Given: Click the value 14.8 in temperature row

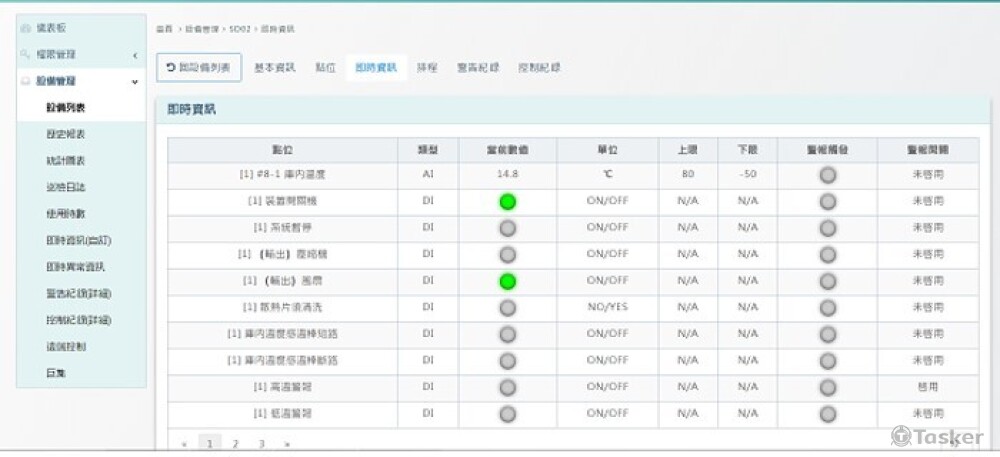Looking at the screenshot, I should (507, 174).
